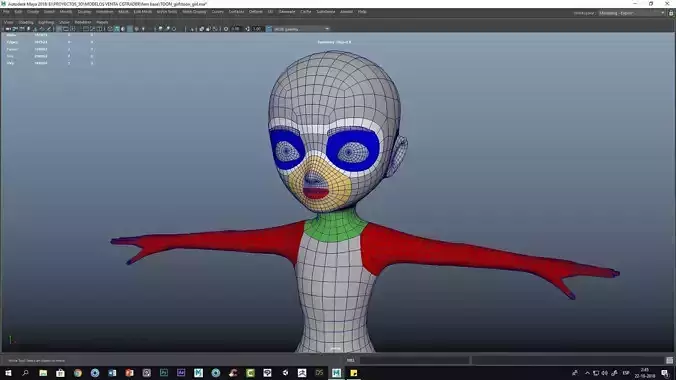This screenshot has height=380, width=676.
Task: Open the panel Shading menu
Action: click(26, 22)
